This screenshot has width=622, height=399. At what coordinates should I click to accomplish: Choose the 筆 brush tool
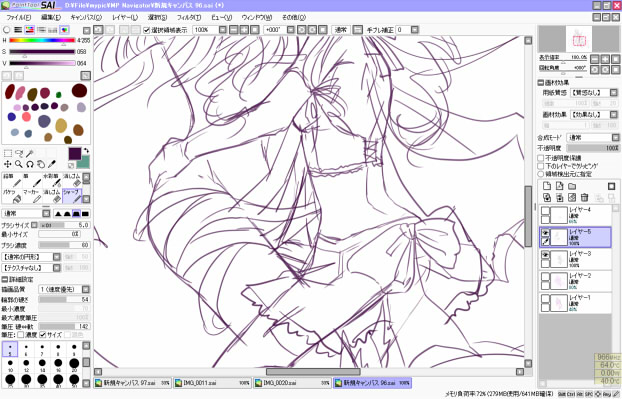[x=32, y=180]
